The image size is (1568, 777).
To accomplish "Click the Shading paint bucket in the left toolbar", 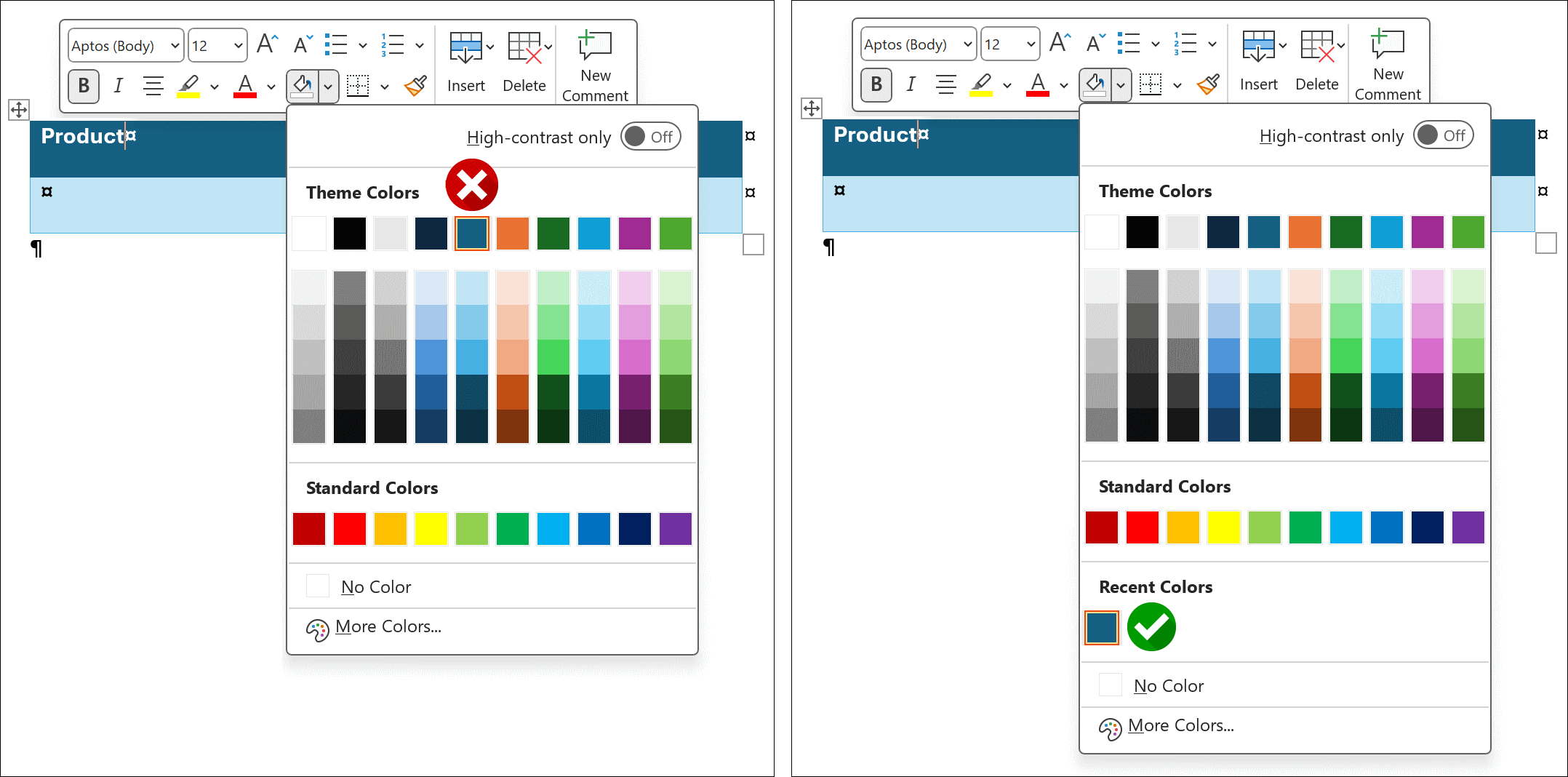I will click(303, 86).
